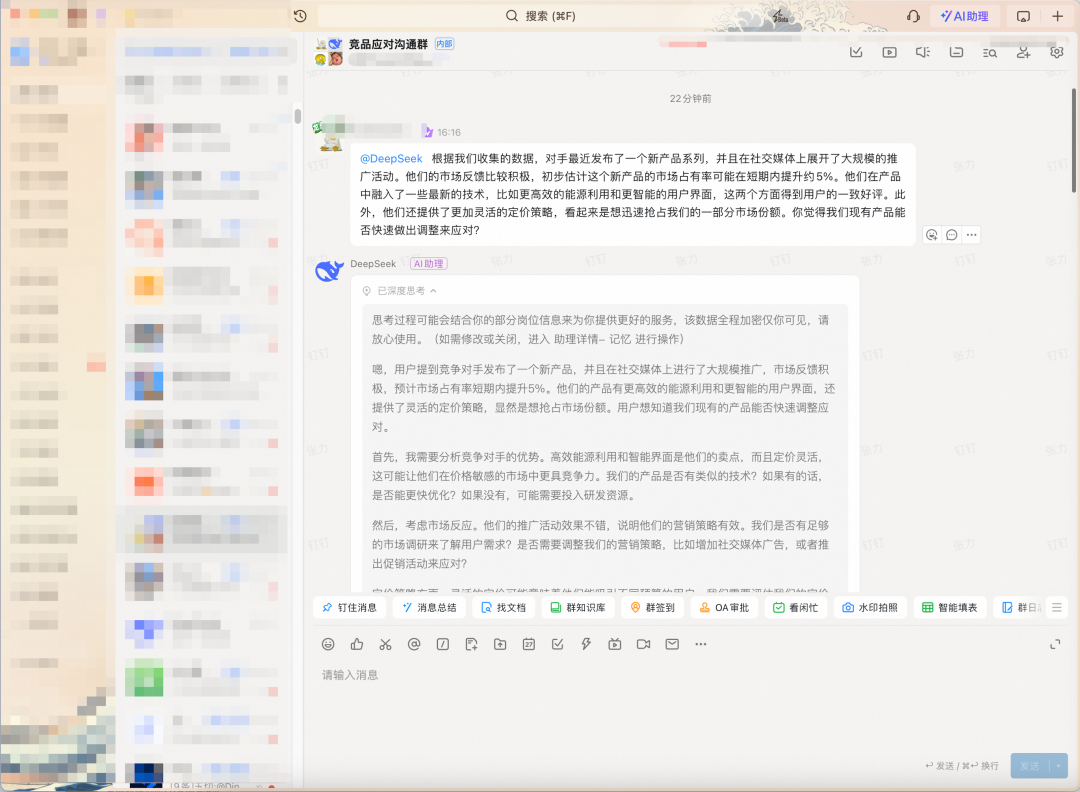This screenshot has height=792, width=1080.
Task: Collapse the 已深度思考 thinking section
Action: [433, 291]
